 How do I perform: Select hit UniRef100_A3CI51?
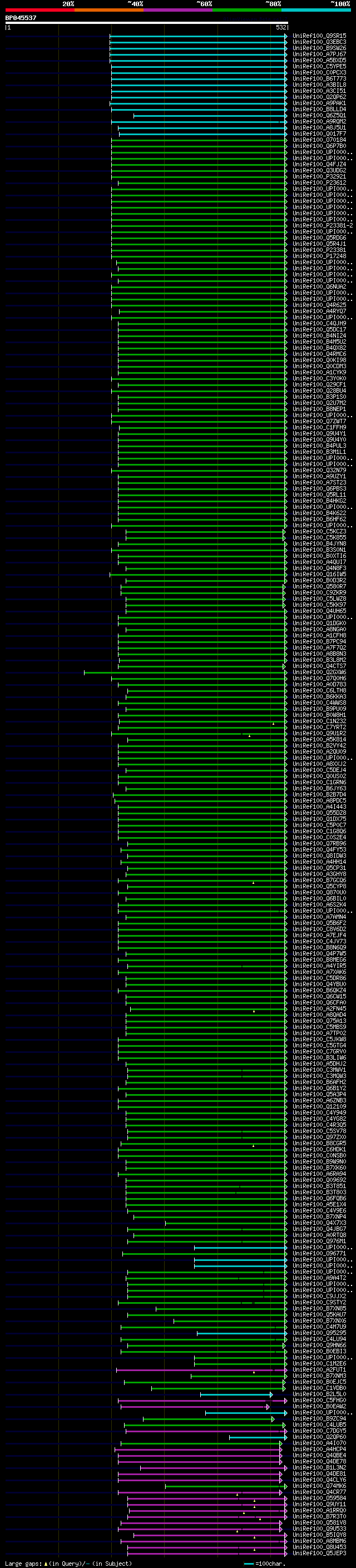(x=319, y=91)
